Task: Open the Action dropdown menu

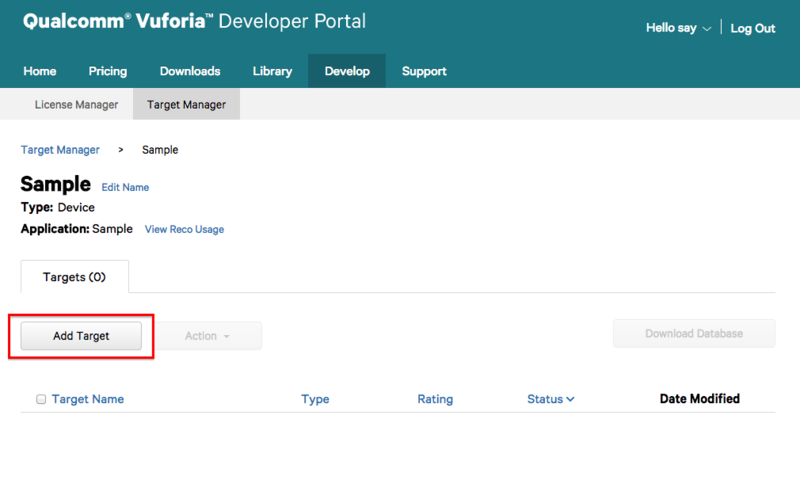Action: pos(208,336)
